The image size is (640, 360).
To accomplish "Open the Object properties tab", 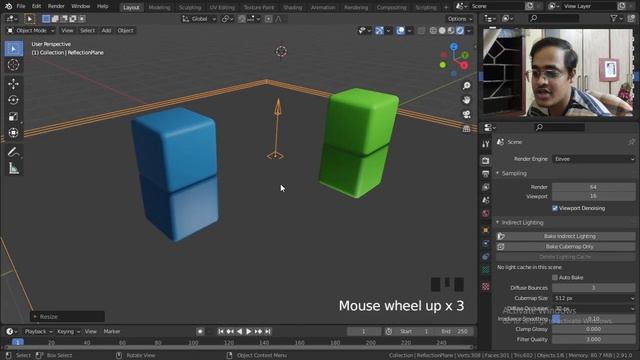I will pyautogui.click(x=485, y=230).
